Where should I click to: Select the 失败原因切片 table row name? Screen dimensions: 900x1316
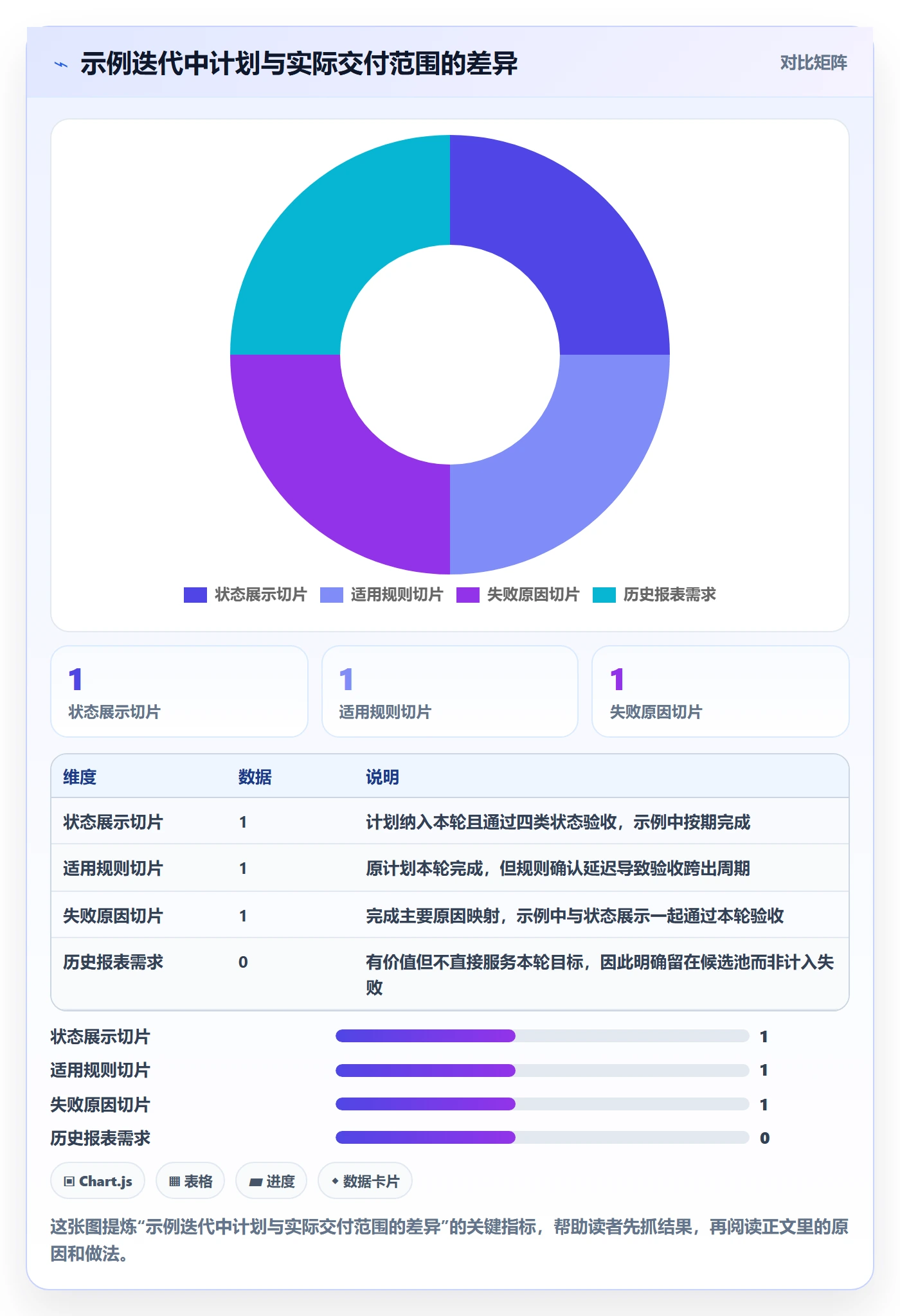(x=113, y=916)
